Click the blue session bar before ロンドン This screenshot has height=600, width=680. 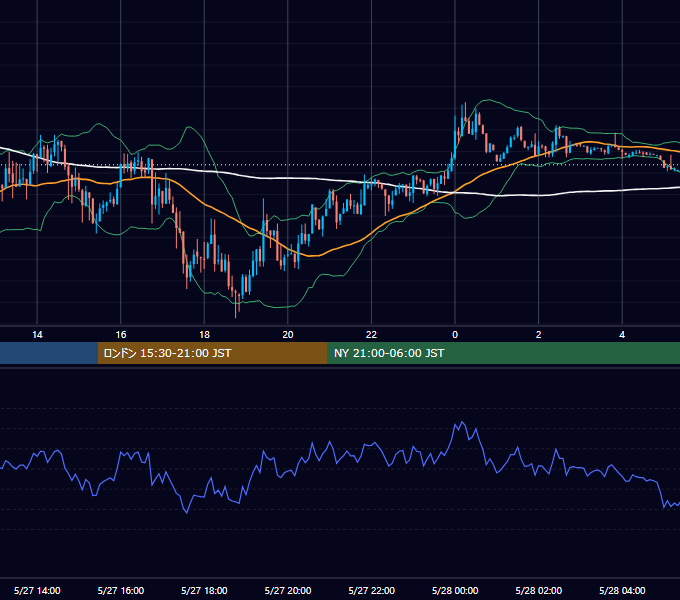point(49,353)
